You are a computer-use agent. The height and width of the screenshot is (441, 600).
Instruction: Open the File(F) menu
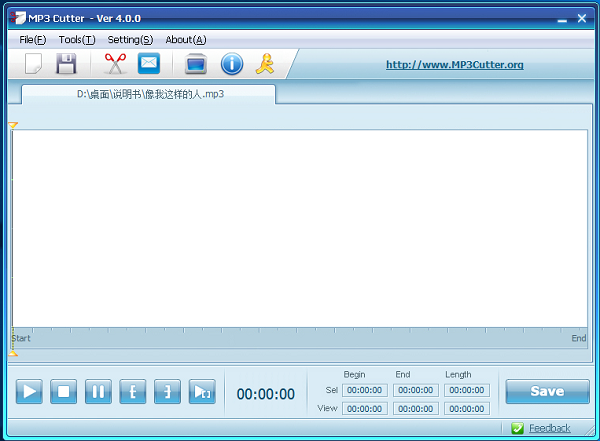[x=33, y=39]
